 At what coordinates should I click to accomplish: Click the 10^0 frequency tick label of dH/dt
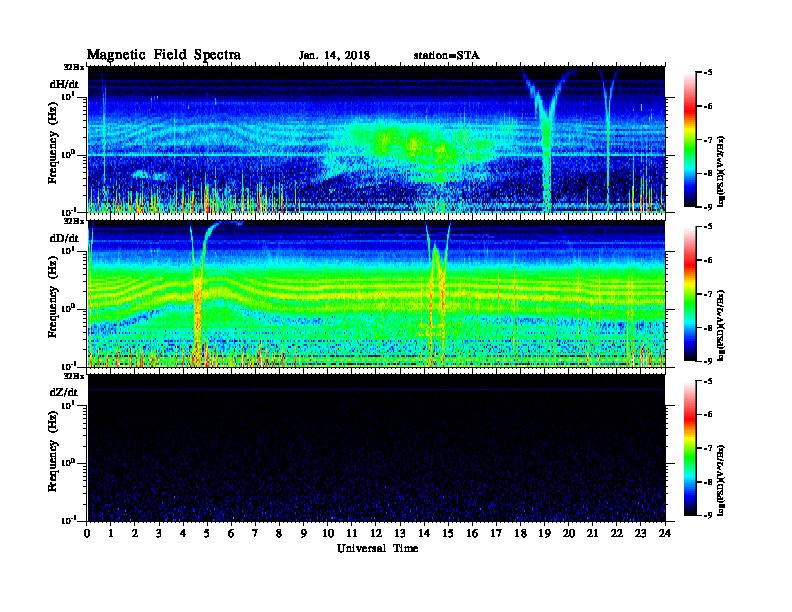coord(68,154)
